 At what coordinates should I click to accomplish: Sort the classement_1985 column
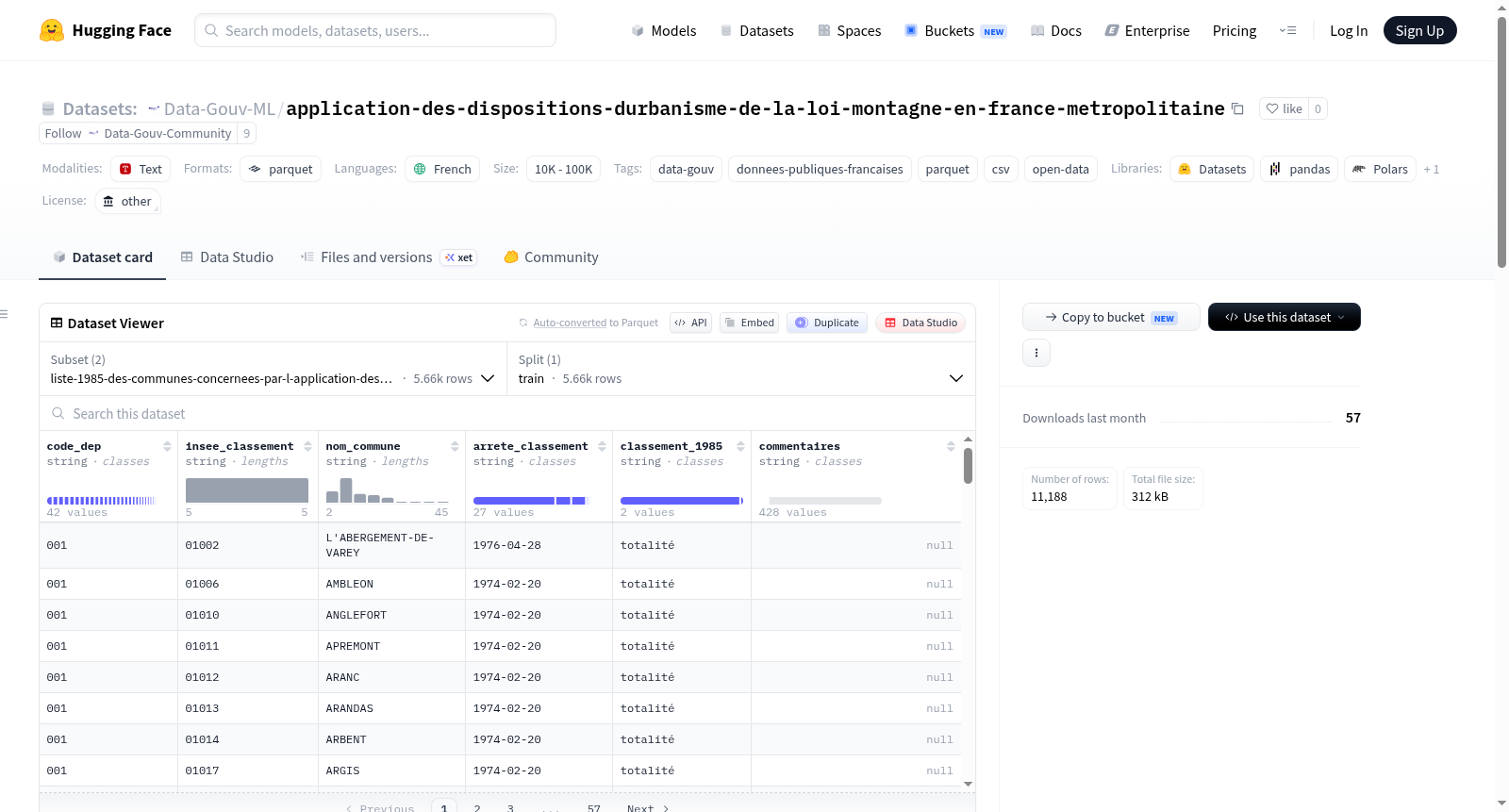[740, 446]
